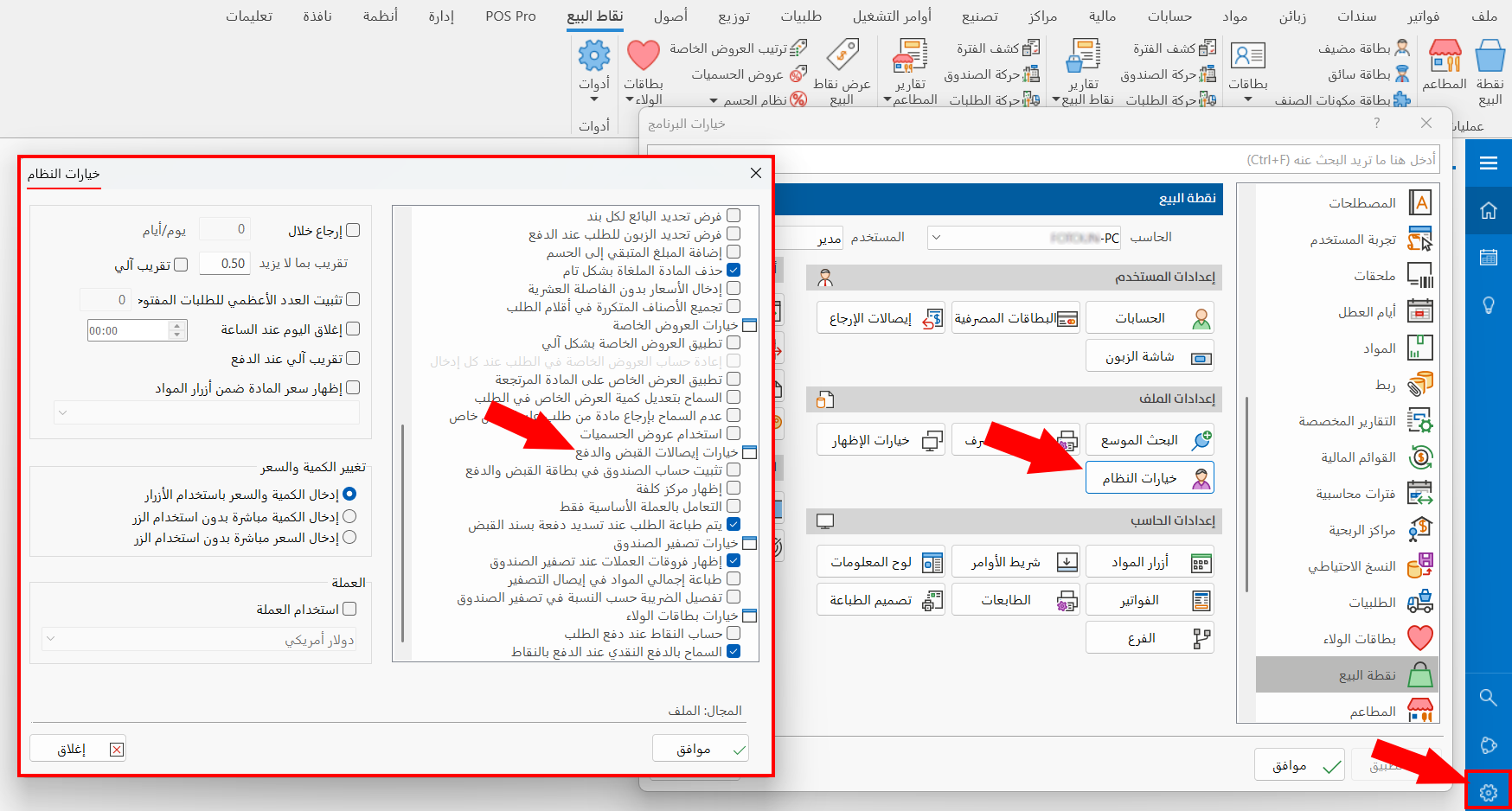1512x811 pixels.
Task: Toggle فرض تحديد البائع لكل بند checkbox
Action: click(x=734, y=215)
